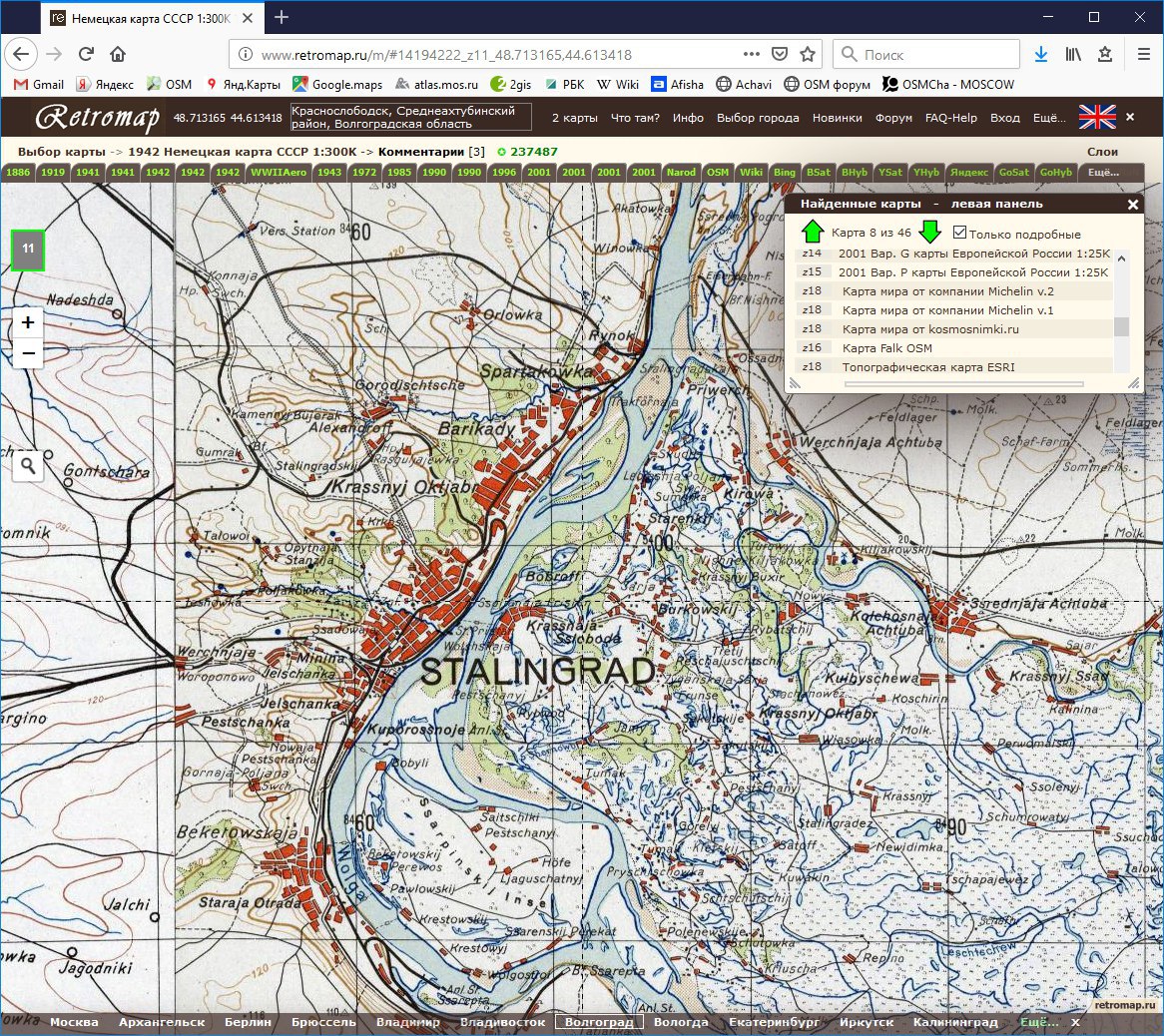This screenshot has width=1164, height=1036.
Task: Expand Ещё... at end of map year tabs
Action: coord(1103,173)
